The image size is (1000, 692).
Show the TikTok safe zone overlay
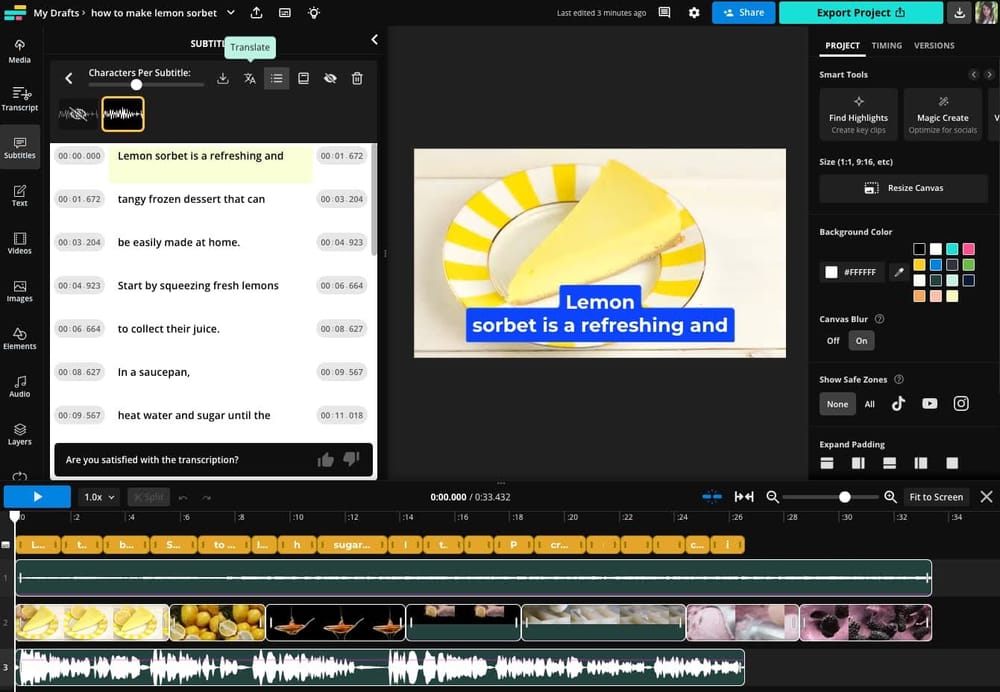point(899,404)
